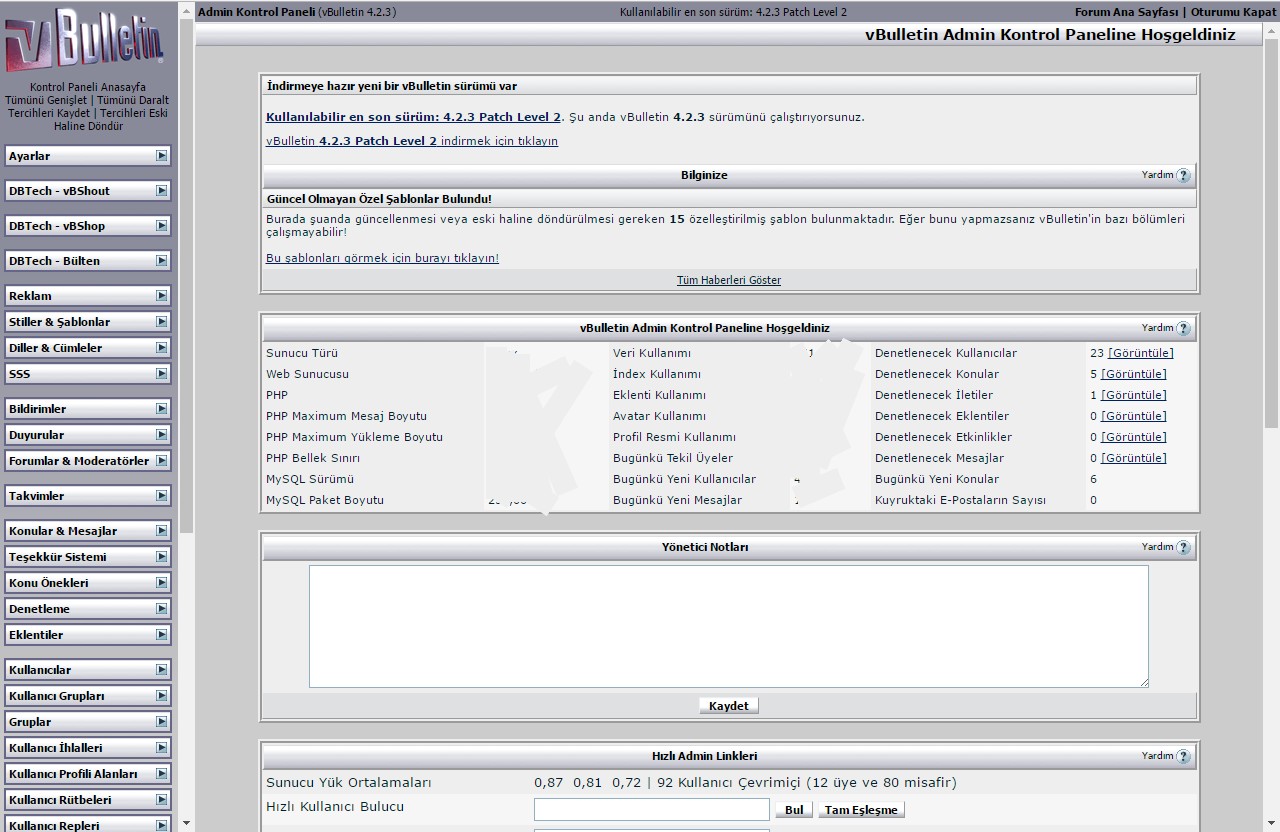The height and width of the screenshot is (832, 1280).
Task: Click Oturumu Kapat to log out
Action: (1233, 12)
